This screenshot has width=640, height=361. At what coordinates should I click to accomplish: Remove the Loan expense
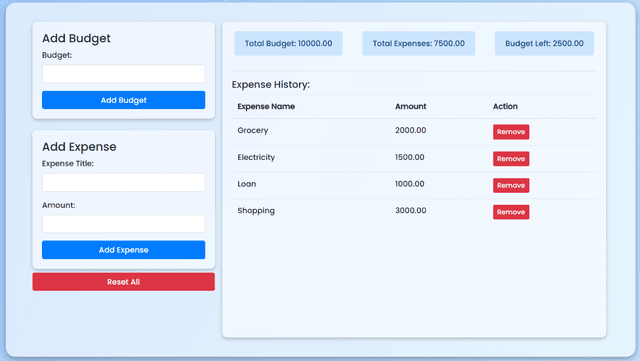[511, 185]
